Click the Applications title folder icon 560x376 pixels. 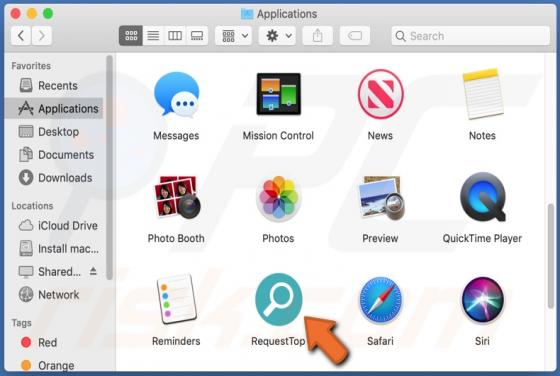247,14
